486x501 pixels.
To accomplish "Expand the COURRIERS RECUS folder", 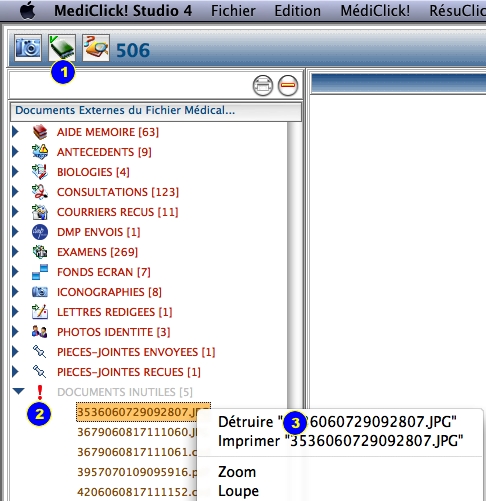I will pos(15,212).
